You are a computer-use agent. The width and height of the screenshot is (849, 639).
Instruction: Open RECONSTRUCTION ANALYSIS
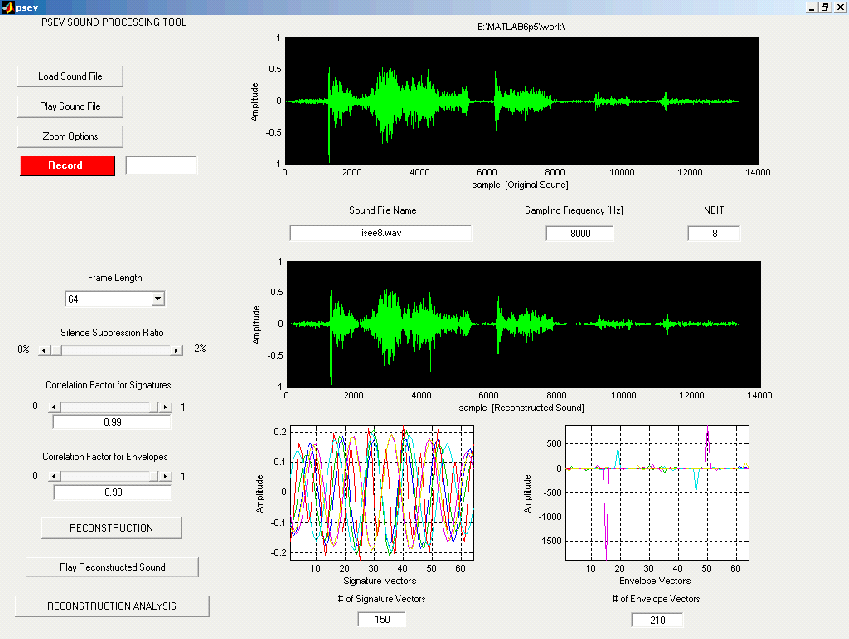[112, 606]
